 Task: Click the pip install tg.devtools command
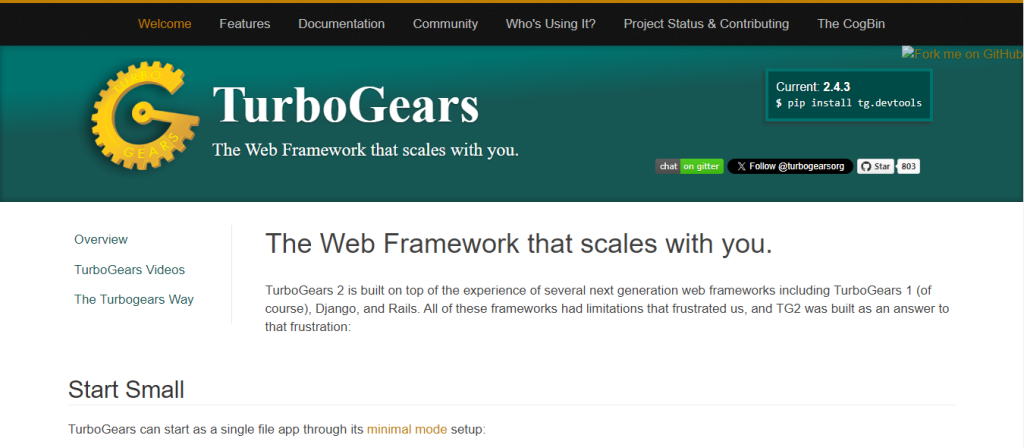[x=848, y=103]
